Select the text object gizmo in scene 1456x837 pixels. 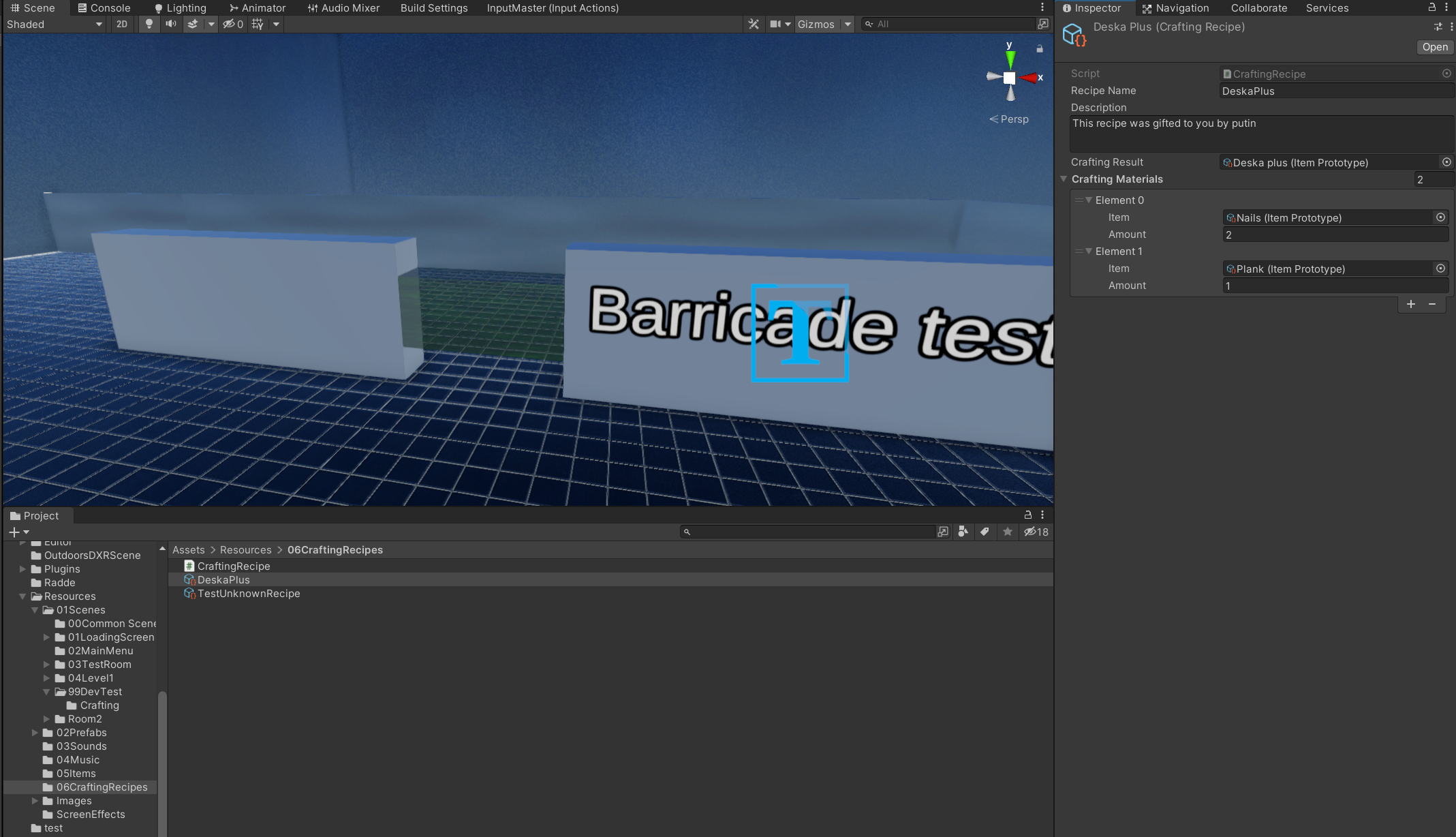pyautogui.click(x=800, y=333)
